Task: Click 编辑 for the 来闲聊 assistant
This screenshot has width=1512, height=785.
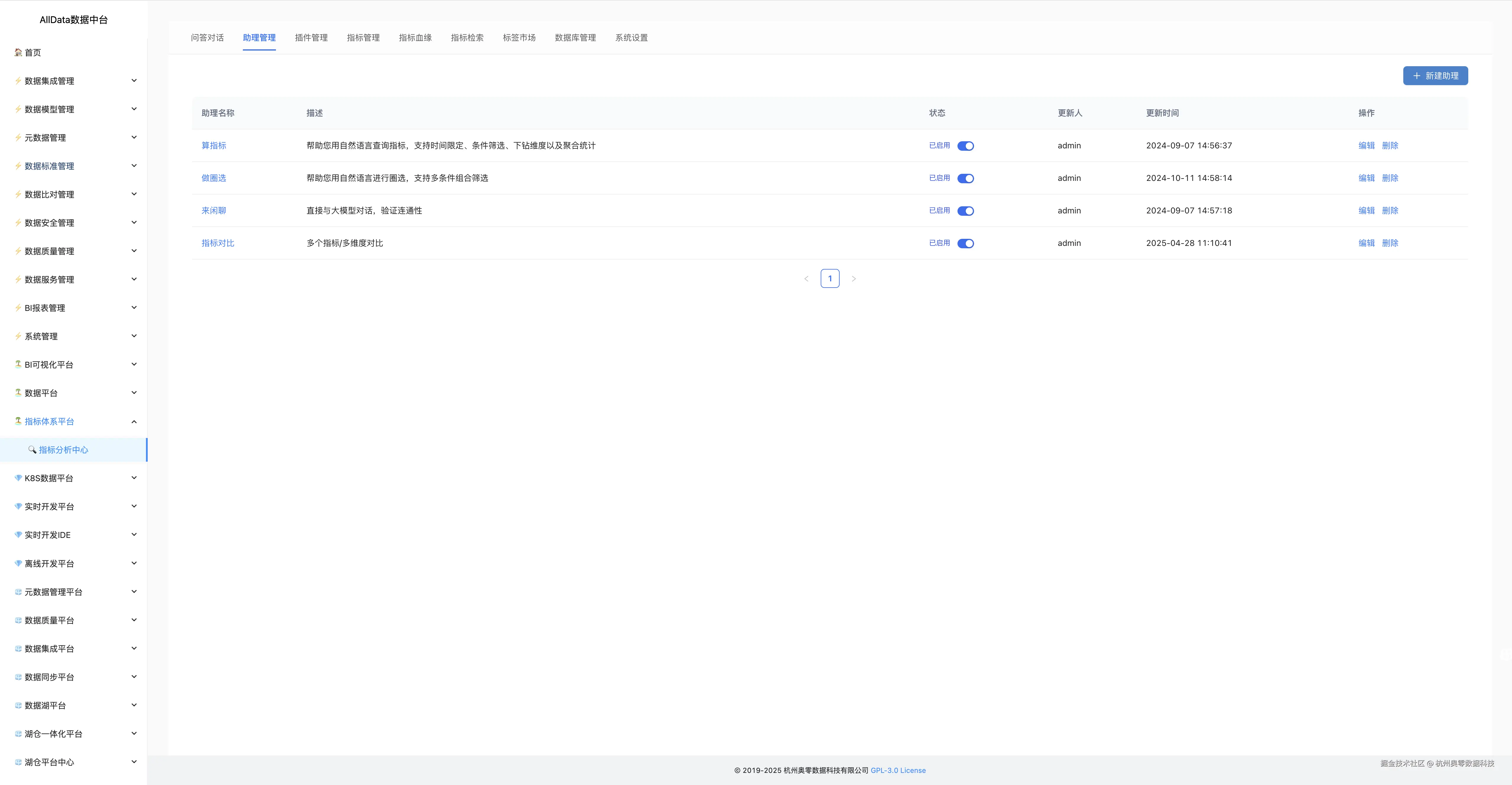Action: pyautogui.click(x=1366, y=211)
